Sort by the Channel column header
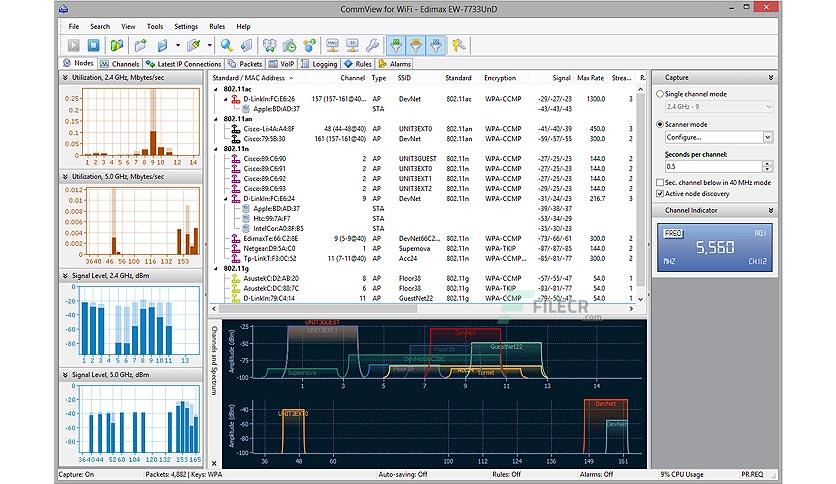The width and height of the screenshot is (836, 484). [x=352, y=78]
